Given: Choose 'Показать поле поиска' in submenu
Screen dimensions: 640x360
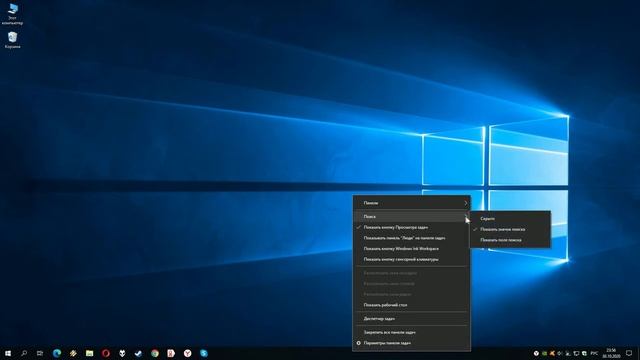Looking at the screenshot, I should click(510, 240).
